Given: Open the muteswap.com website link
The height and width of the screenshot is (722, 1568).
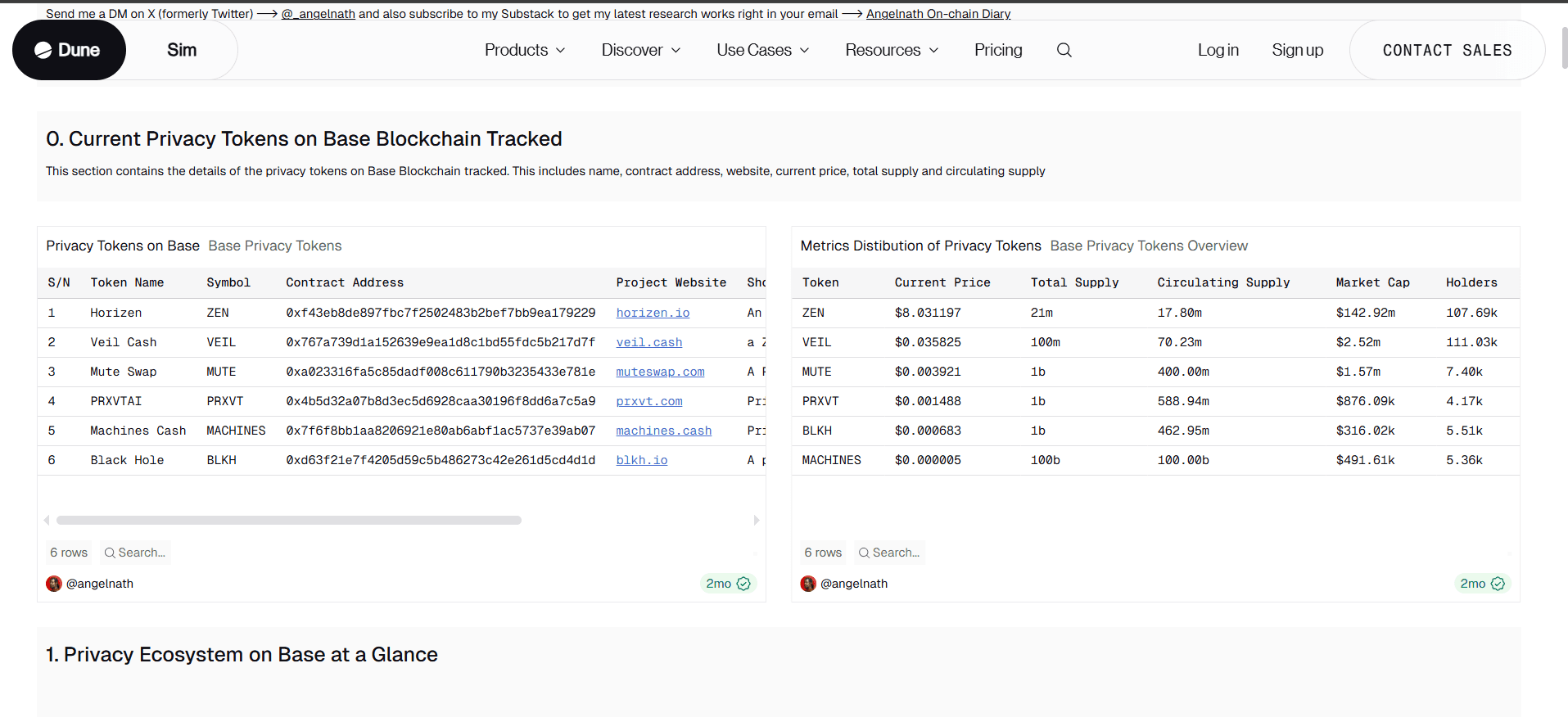Looking at the screenshot, I should click(x=660, y=372).
